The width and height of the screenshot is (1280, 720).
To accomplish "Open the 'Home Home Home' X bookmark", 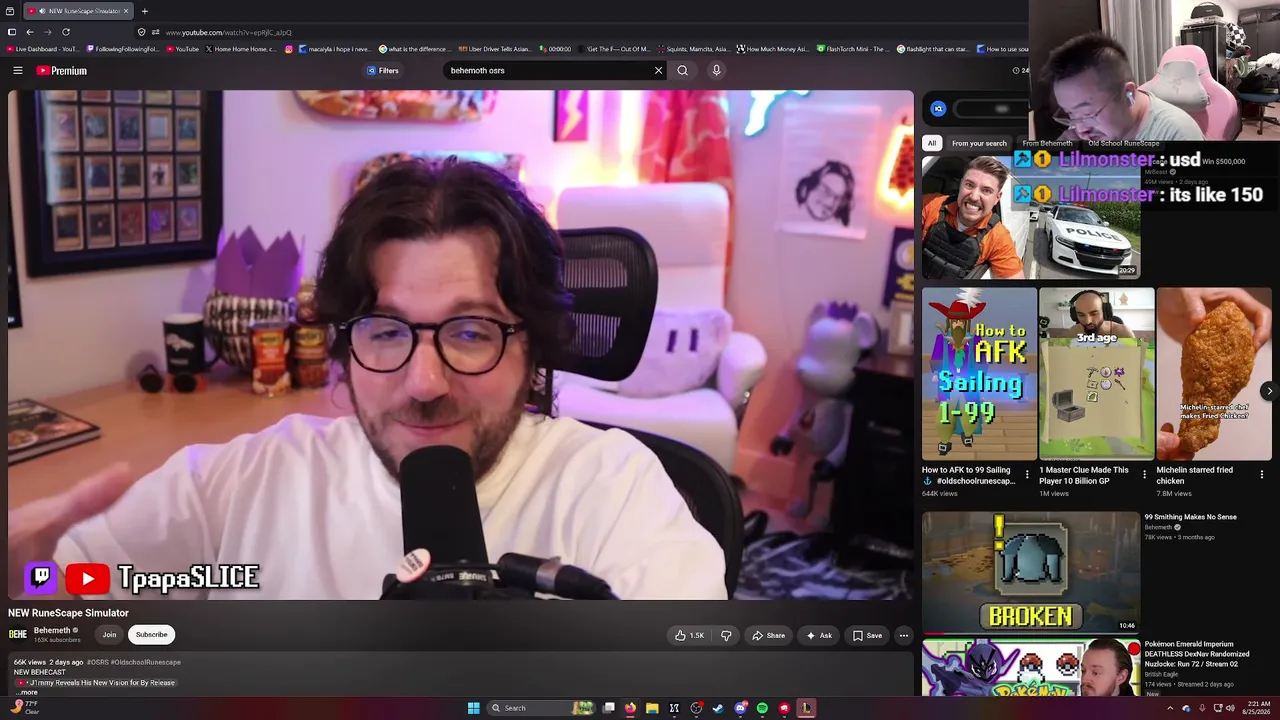I will click(241, 49).
